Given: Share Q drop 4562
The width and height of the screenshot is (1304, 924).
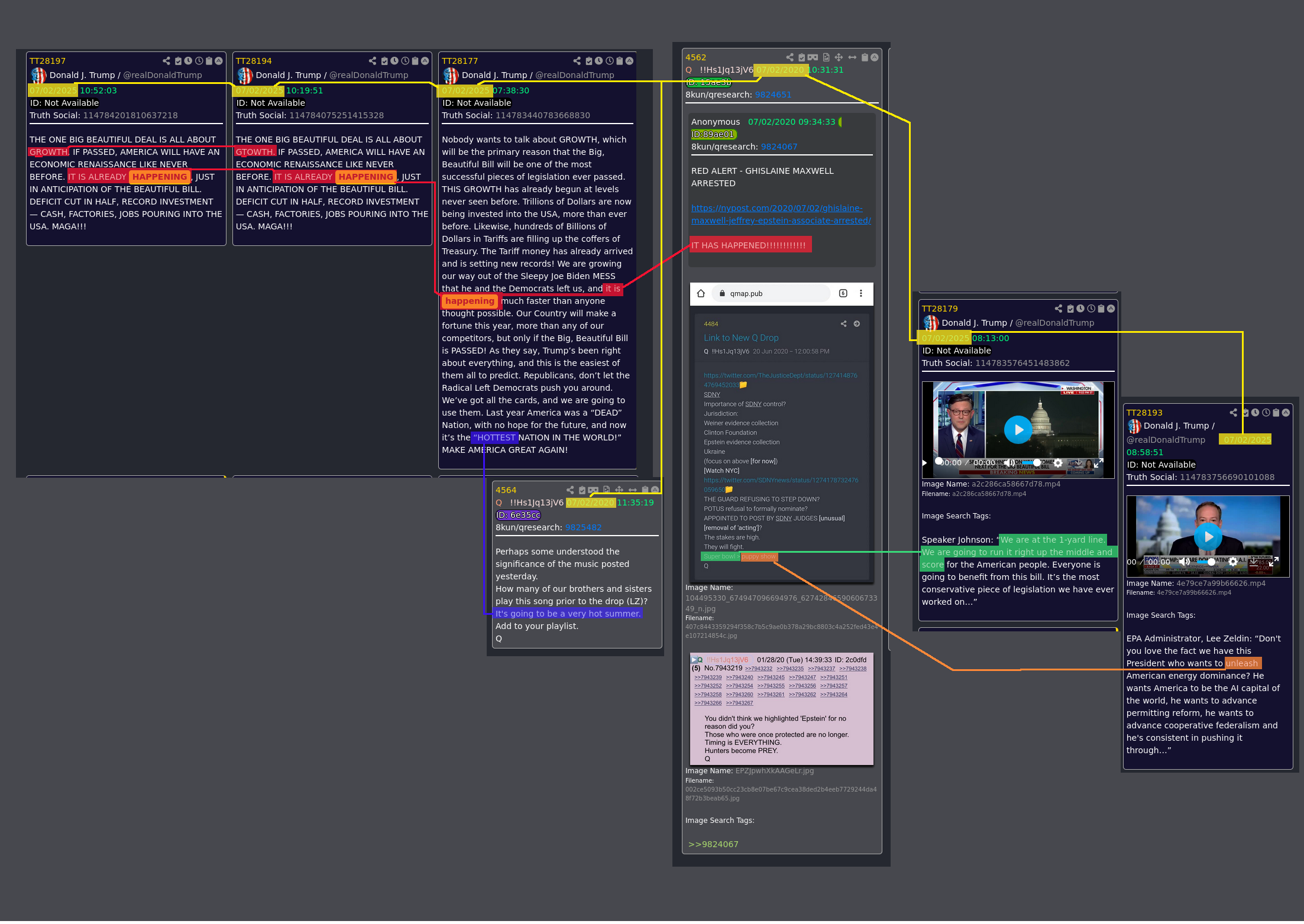Looking at the screenshot, I should [x=789, y=57].
